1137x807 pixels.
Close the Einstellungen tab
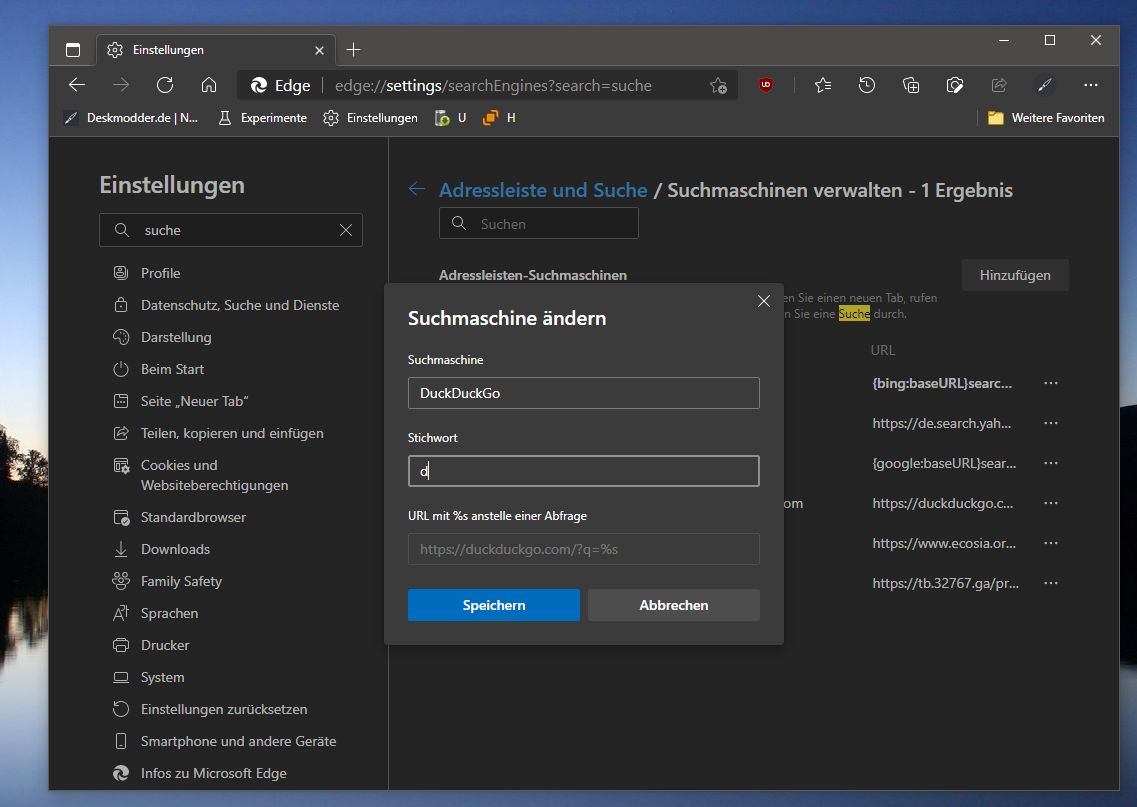pyautogui.click(x=319, y=50)
